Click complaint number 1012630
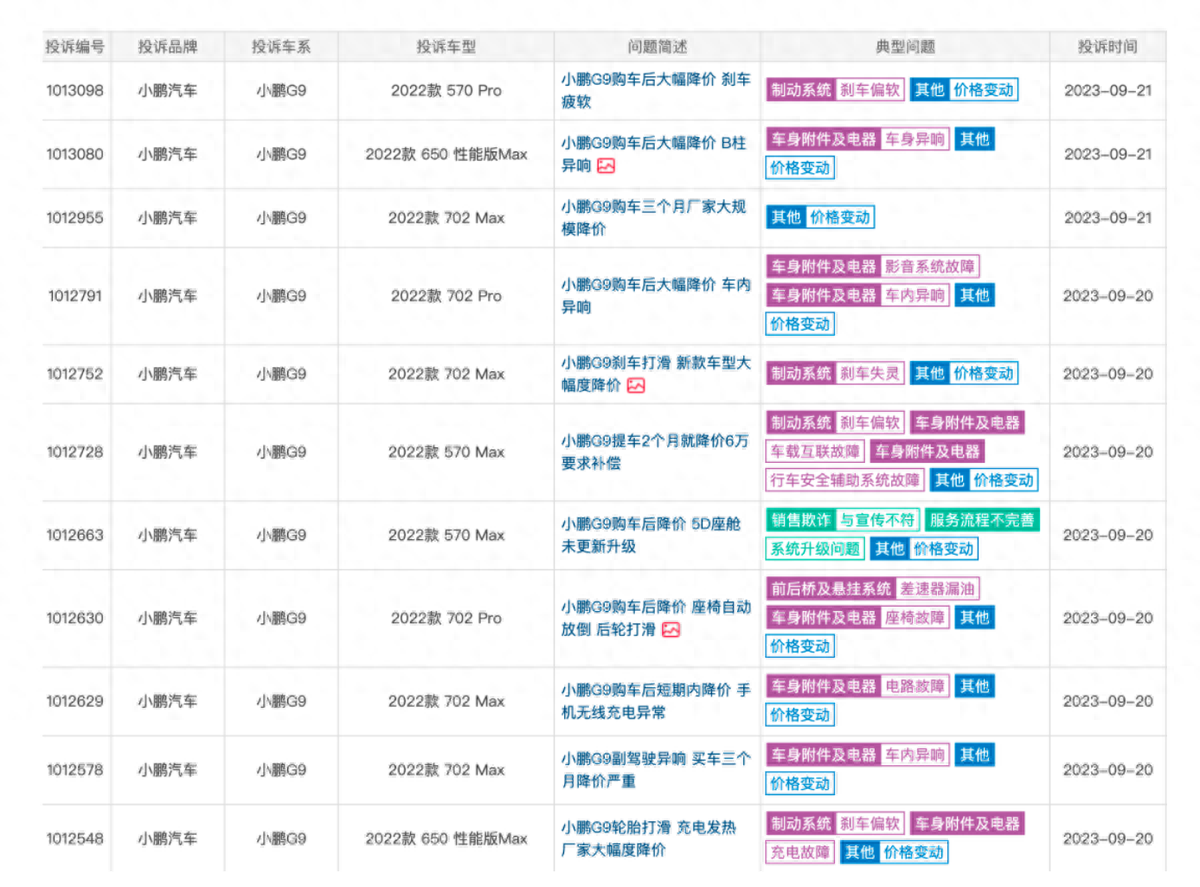The image size is (1200, 887). [75, 618]
